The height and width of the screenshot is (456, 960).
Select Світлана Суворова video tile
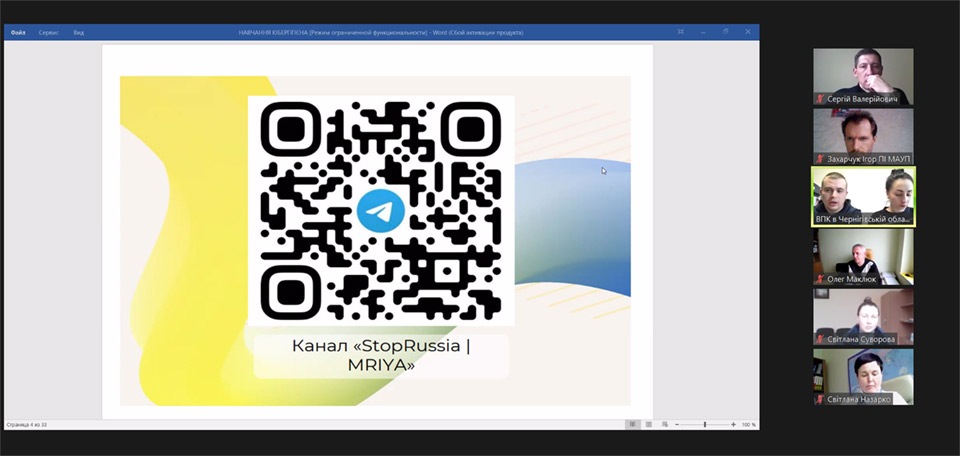[x=863, y=316]
